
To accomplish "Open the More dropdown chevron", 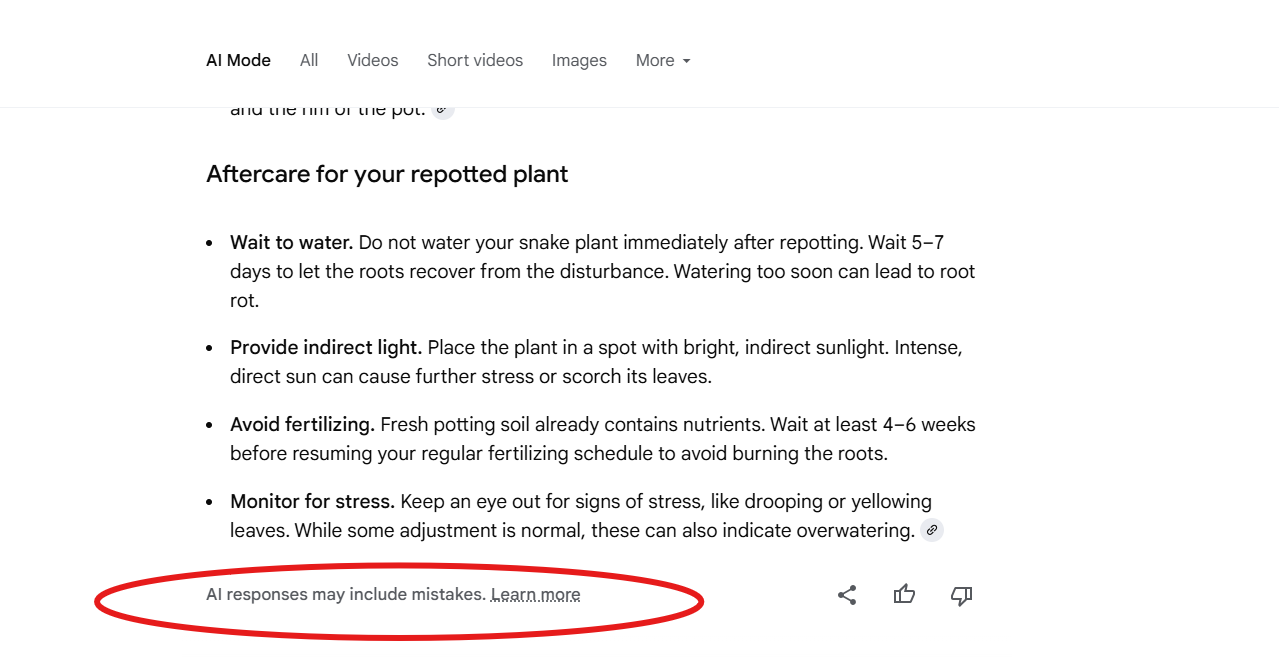I will [x=686, y=61].
